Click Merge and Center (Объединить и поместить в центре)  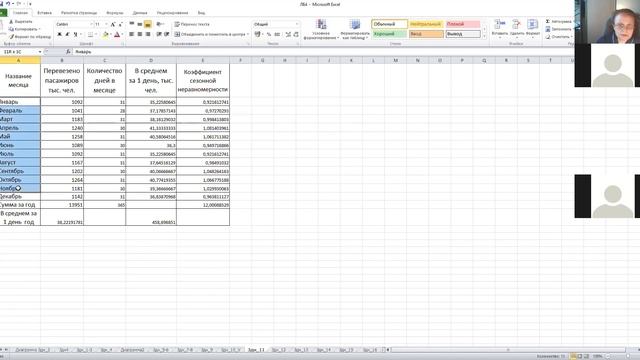pos(210,34)
